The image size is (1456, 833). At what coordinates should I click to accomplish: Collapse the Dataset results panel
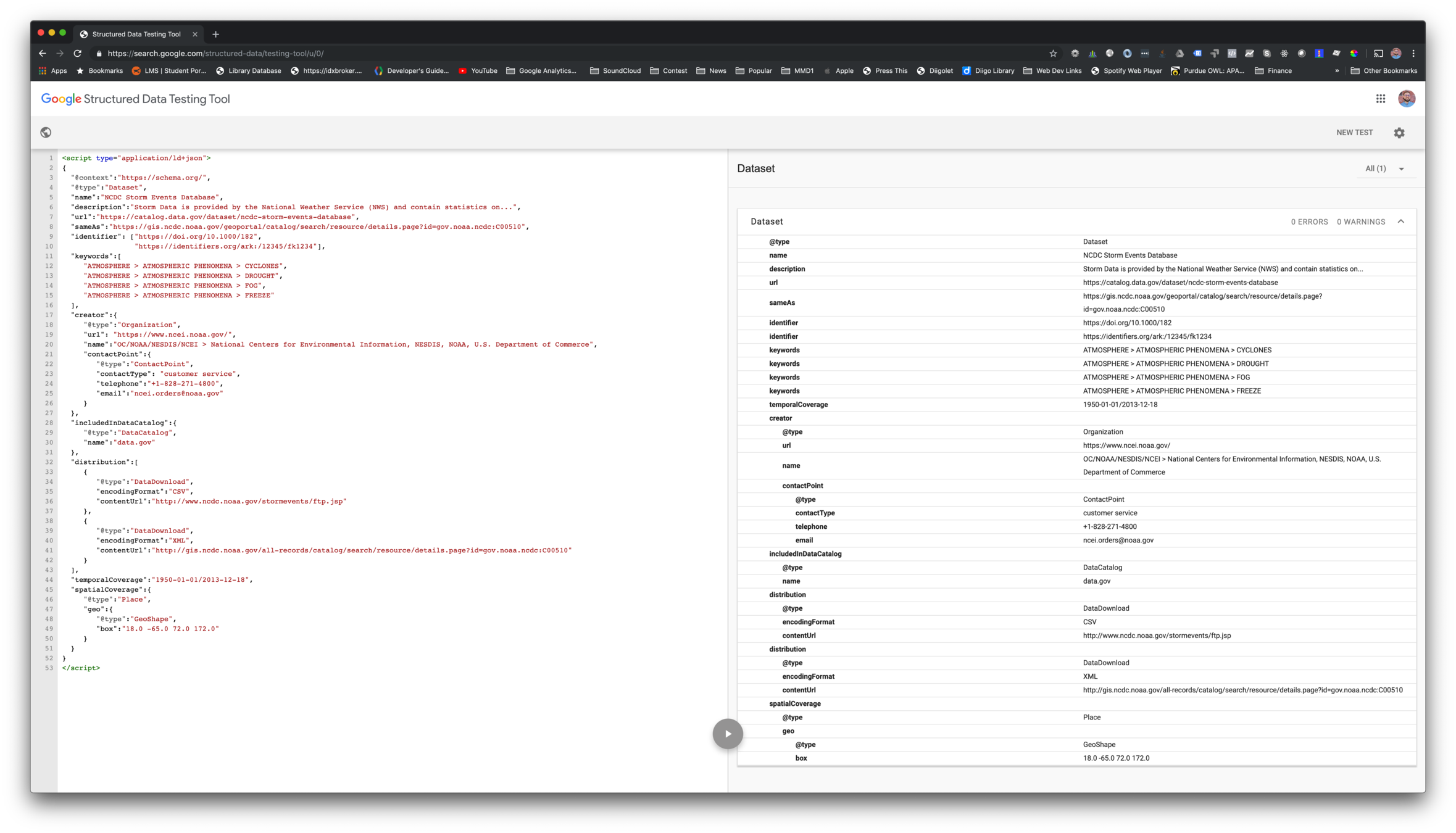click(x=1400, y=222)
